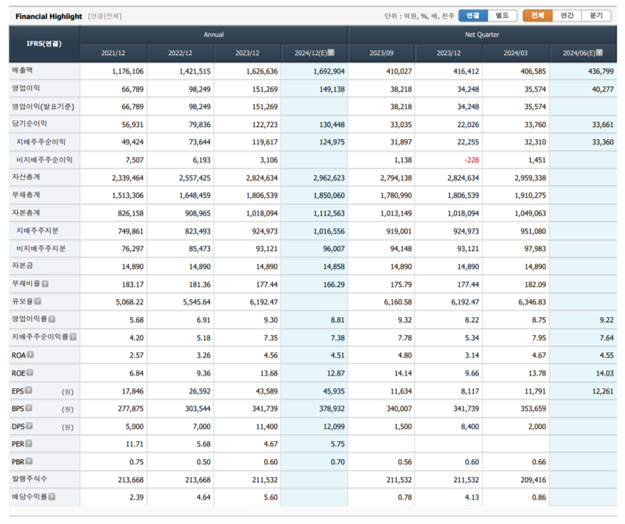625x524 pixels.
Task: Click the red -228 value
Action: click(472, 160)
